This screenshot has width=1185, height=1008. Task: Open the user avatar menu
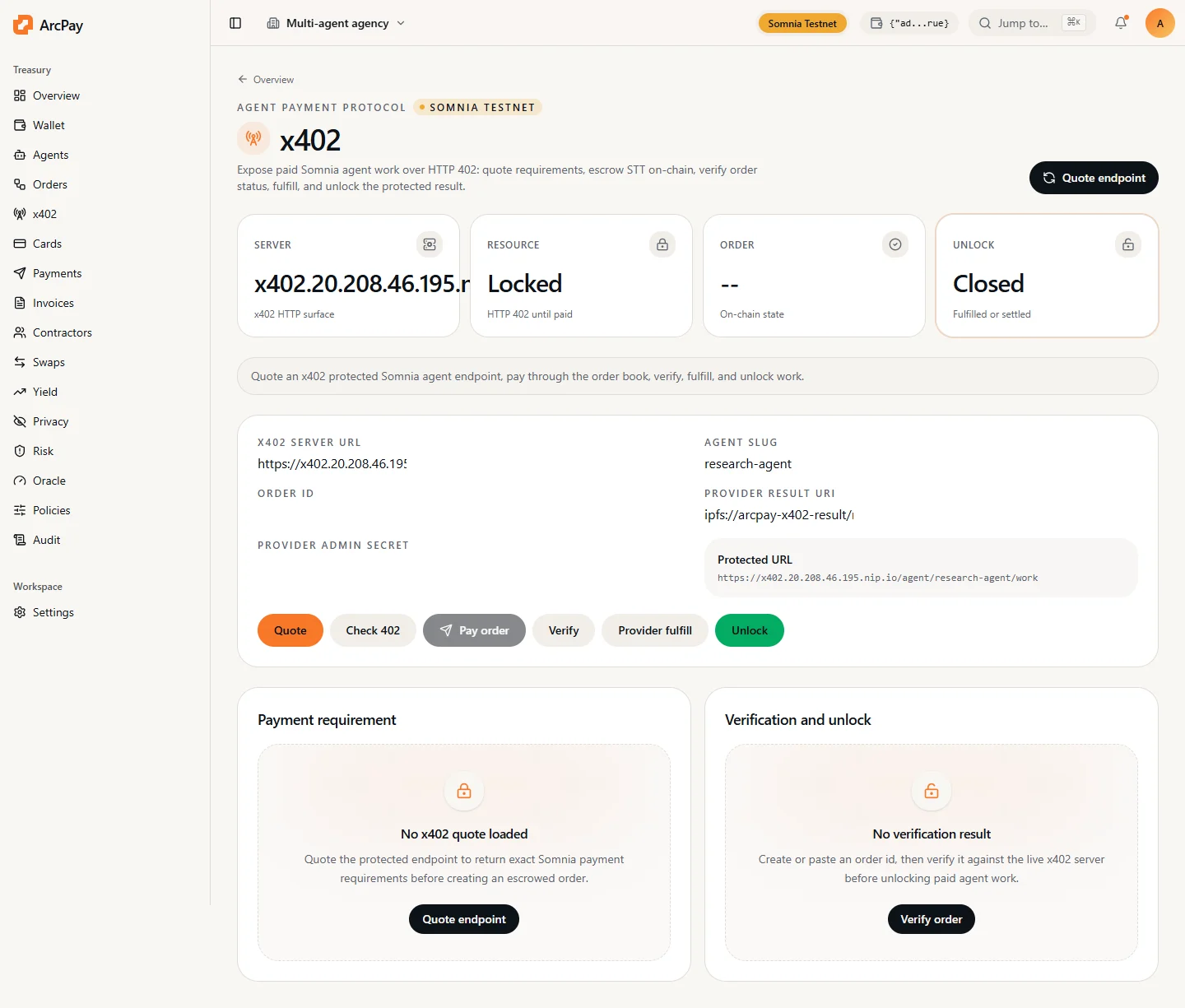tap(1160, 23)
